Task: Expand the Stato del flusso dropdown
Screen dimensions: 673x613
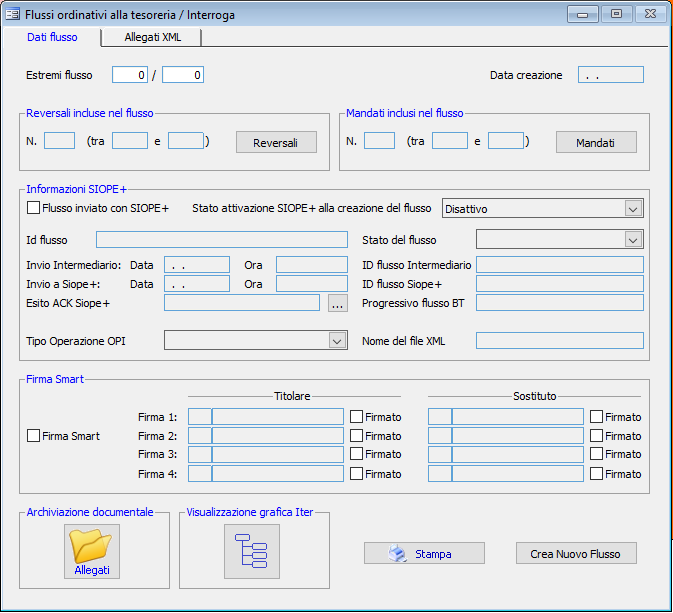Action: [633, 240]
